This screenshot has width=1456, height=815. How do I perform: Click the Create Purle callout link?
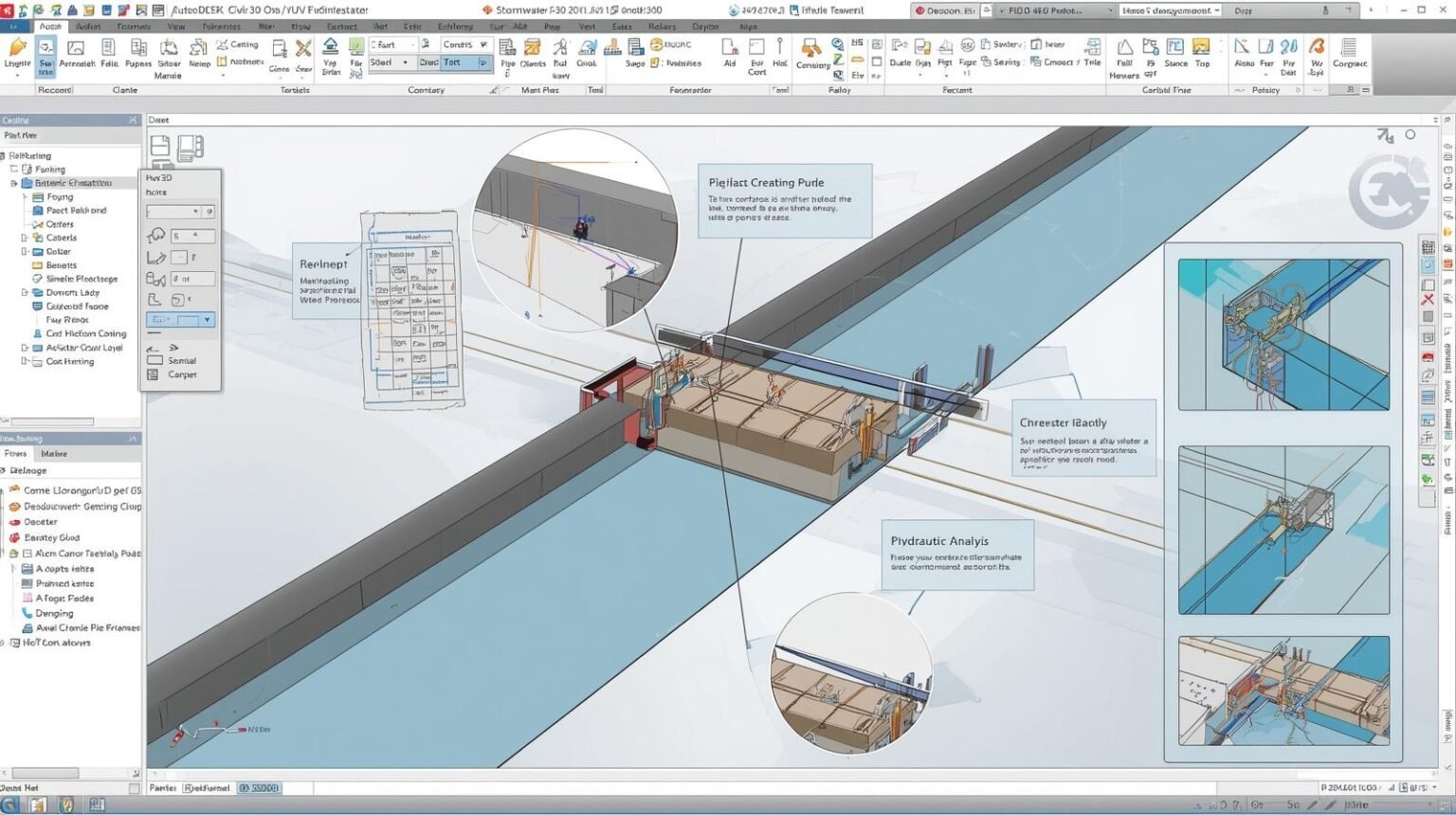766,182
